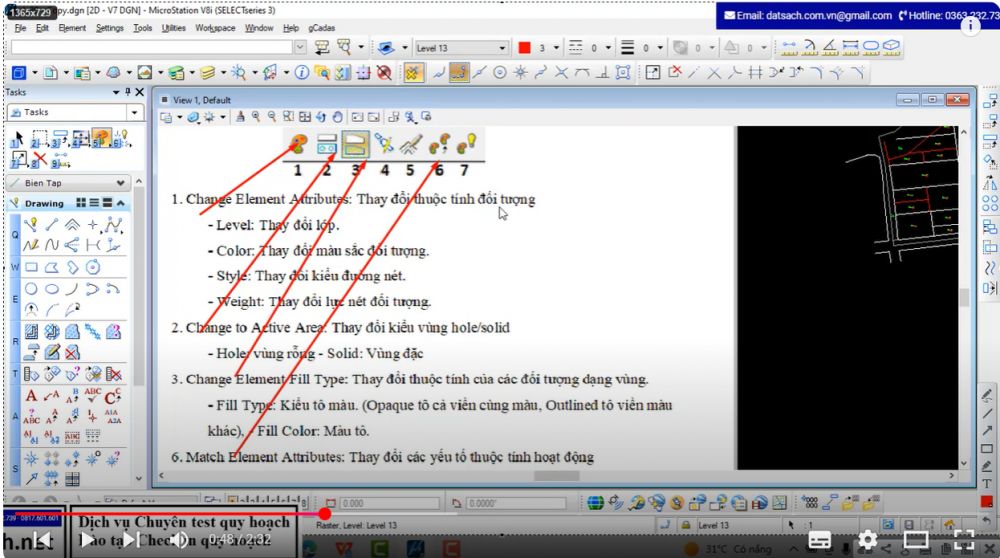Click the Change Element Attributes palette icon

[298, 145]
